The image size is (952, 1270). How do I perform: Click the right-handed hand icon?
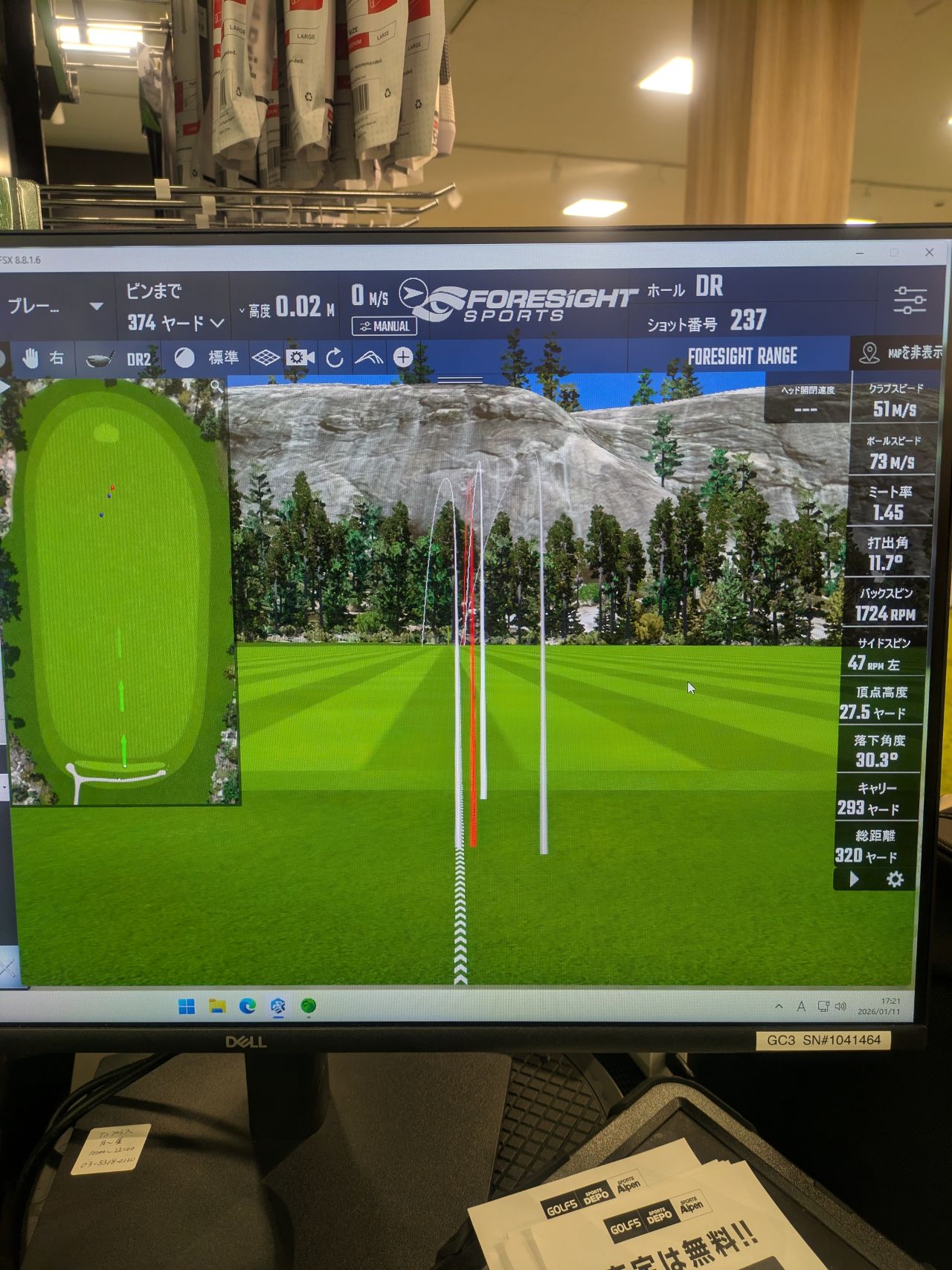(30, 359)
